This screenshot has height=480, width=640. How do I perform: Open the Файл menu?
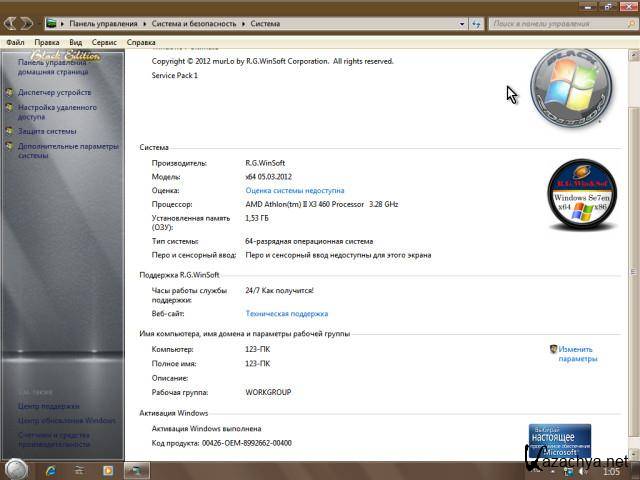15,43
